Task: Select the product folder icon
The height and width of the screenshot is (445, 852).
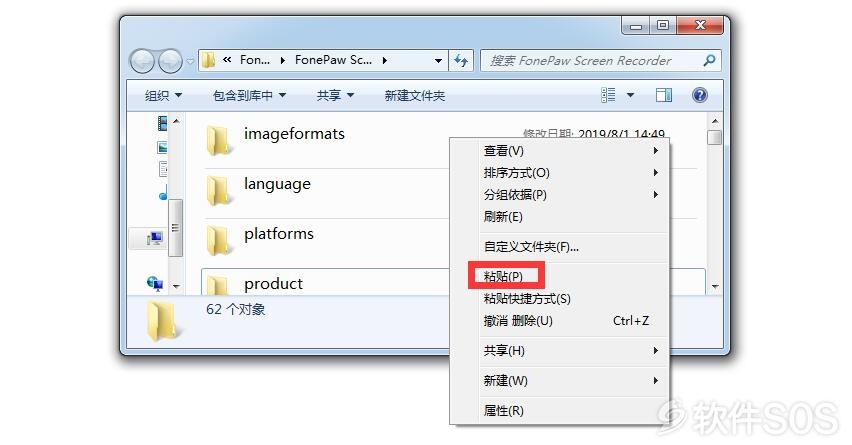Action: [x=218, y=284]
